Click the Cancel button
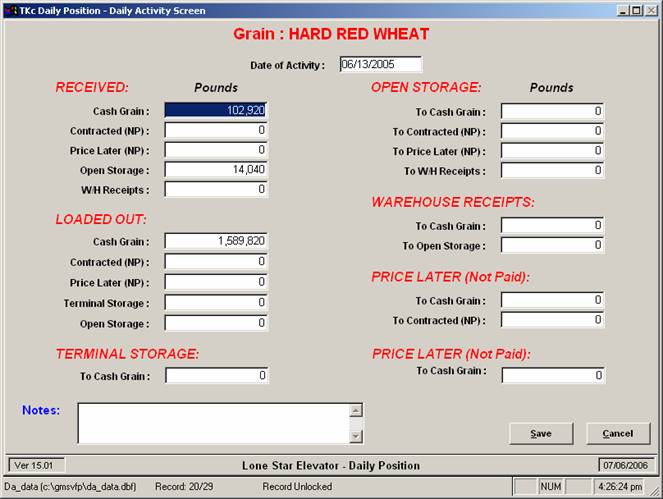Image resolution: width=663 pixels, height=499 pixels. point(618,433)
